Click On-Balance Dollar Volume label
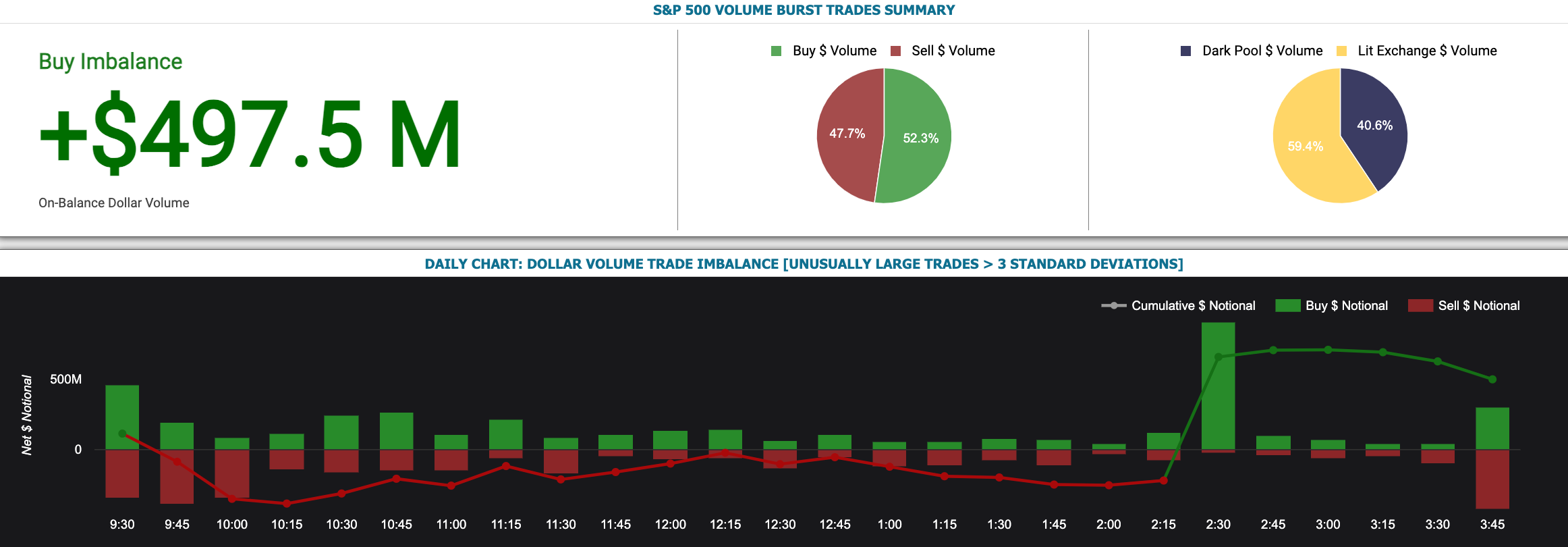The height and width of the screenshot is (547, 1568). [x=114, y=203]
